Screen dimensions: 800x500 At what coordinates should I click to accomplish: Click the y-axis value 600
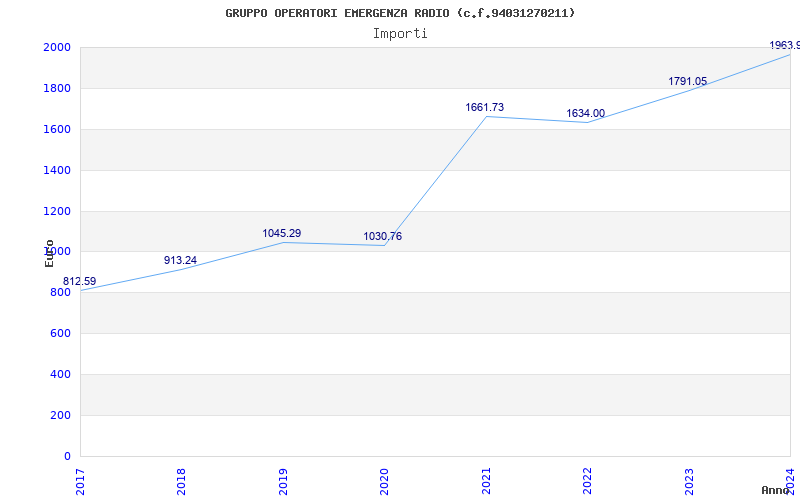coord(63,334)
